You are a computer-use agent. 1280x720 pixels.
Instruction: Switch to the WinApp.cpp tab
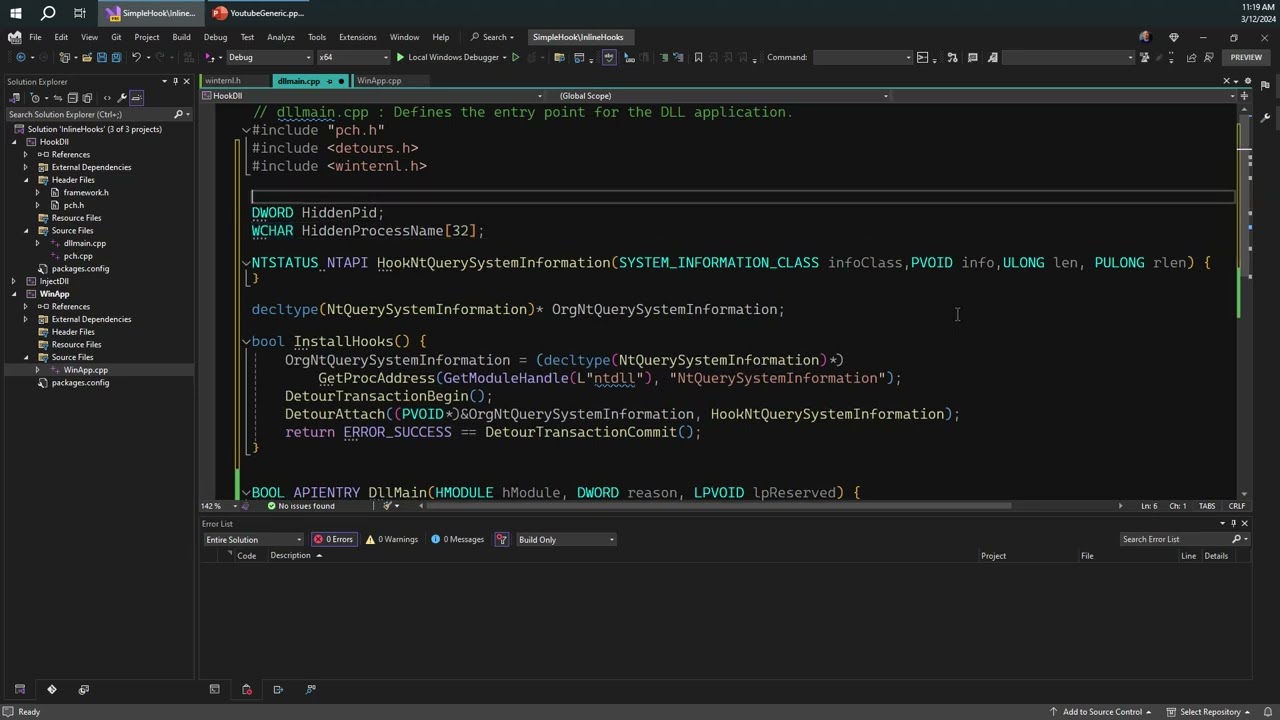pos(379,81)
